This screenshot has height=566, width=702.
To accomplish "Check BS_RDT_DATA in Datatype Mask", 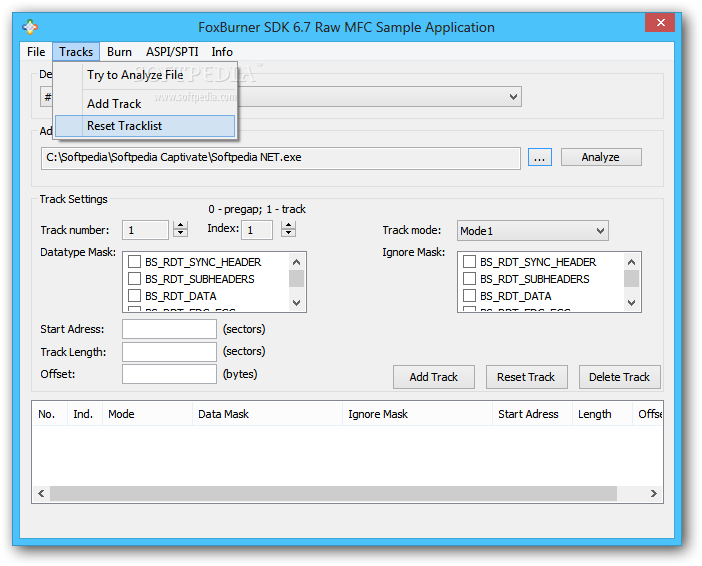I will click(x=134, y=296).
